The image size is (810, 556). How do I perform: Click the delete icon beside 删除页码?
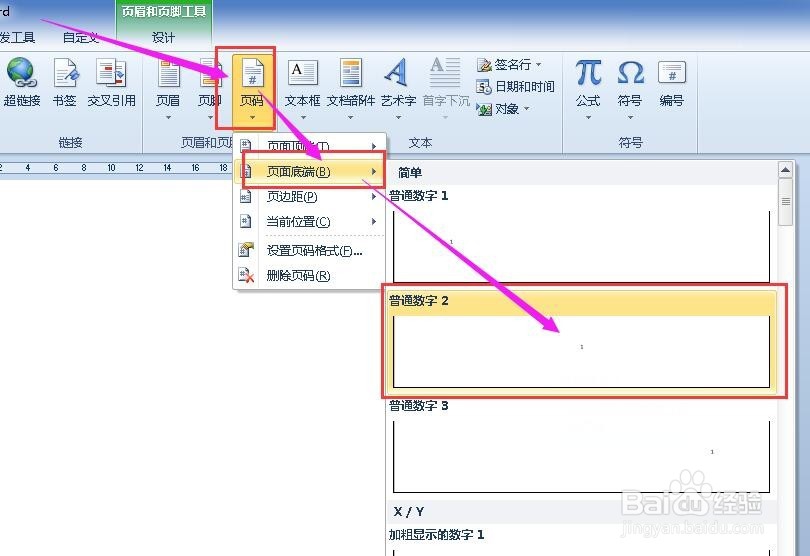(x=246, y=275)
